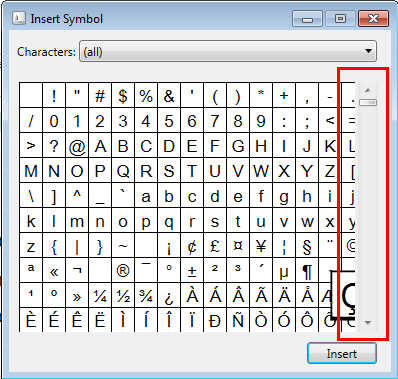Select the one quarter ¼ symbol
This screenshot has height=379, width=398.
[100, 296]
